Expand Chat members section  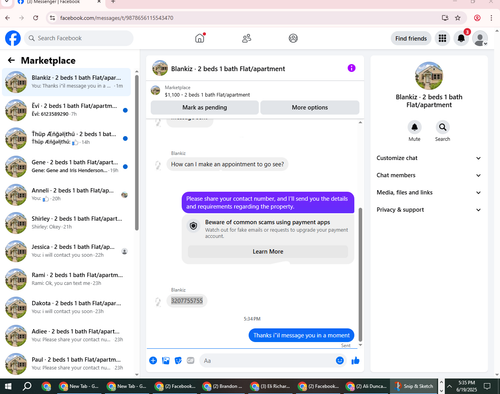point(429,175)
